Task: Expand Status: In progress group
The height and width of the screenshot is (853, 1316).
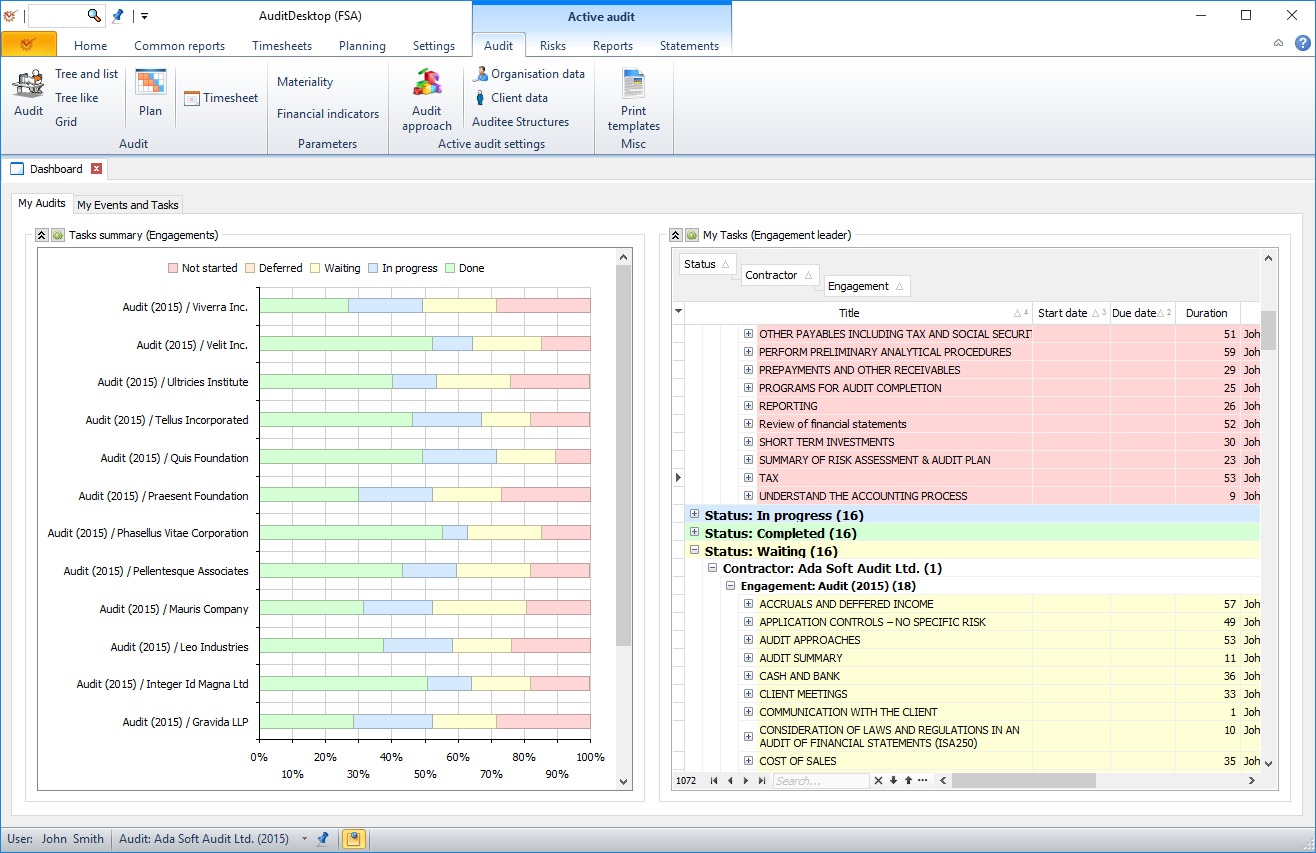Action: coord(694,514)
